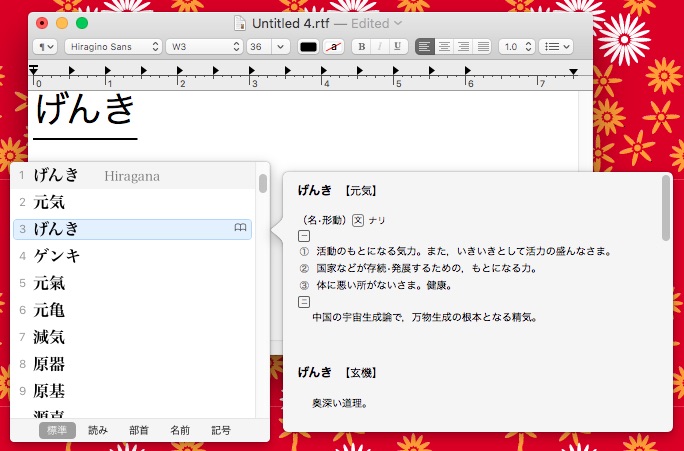Click the Untitled 4.rtf window title

(291, 24)
